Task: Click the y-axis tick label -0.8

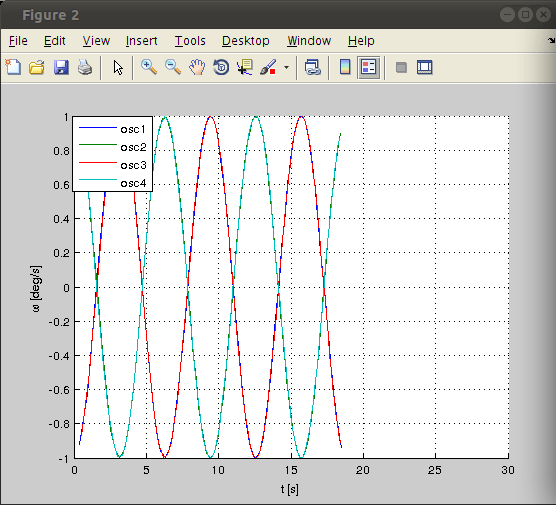Action: point(59,424)
